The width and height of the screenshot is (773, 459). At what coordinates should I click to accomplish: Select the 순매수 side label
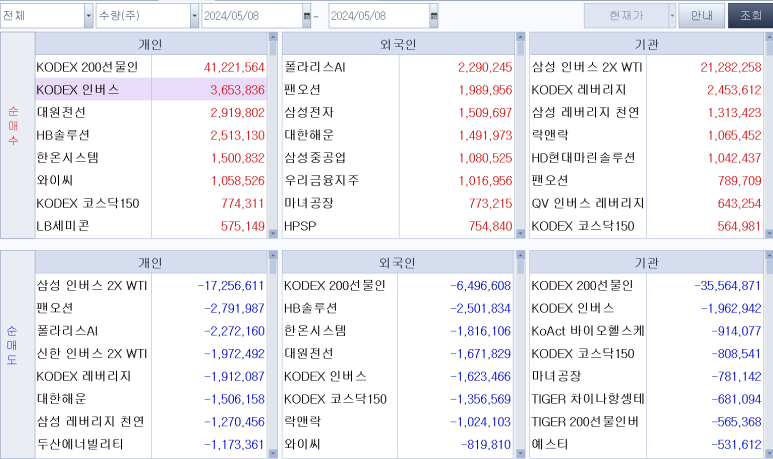(13, 126)
